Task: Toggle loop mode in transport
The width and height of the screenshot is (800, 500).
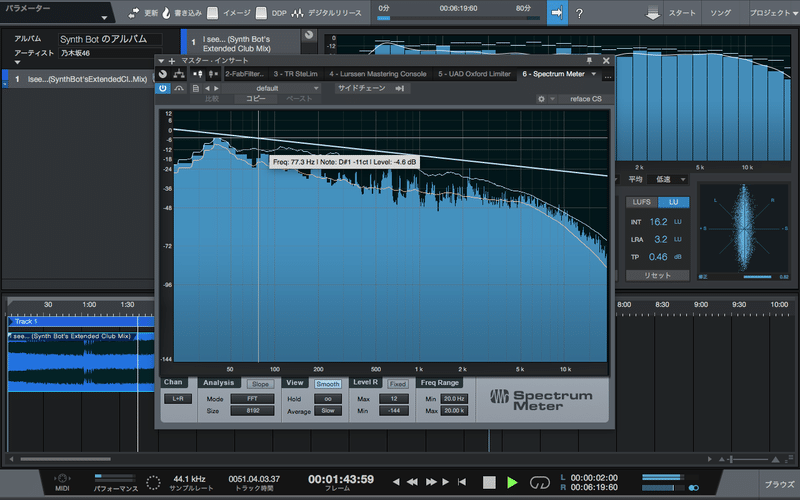Action: pos(539,482)
